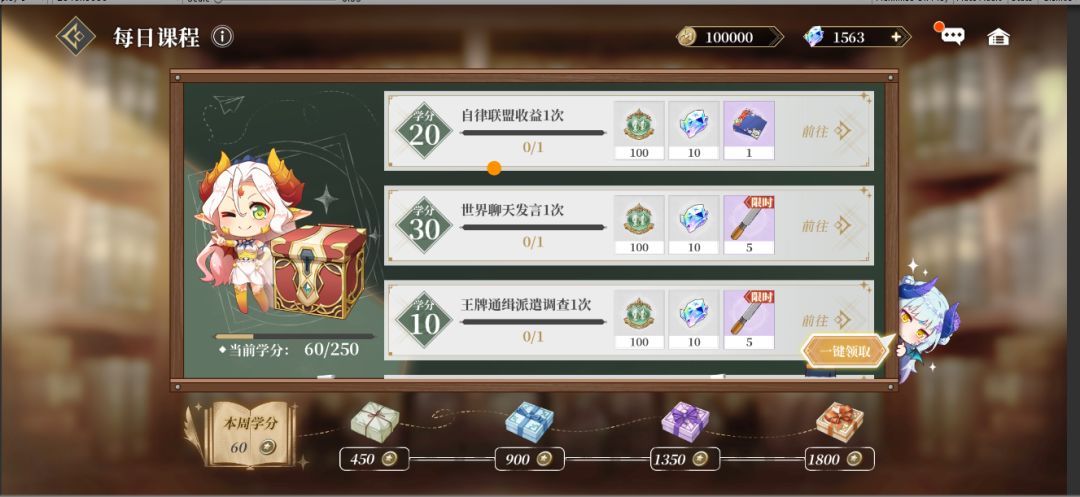View the blue gift reward in 自律联盟 row
The width and height of the screenshot is (1080, 497).
click(x=749, y=131)
